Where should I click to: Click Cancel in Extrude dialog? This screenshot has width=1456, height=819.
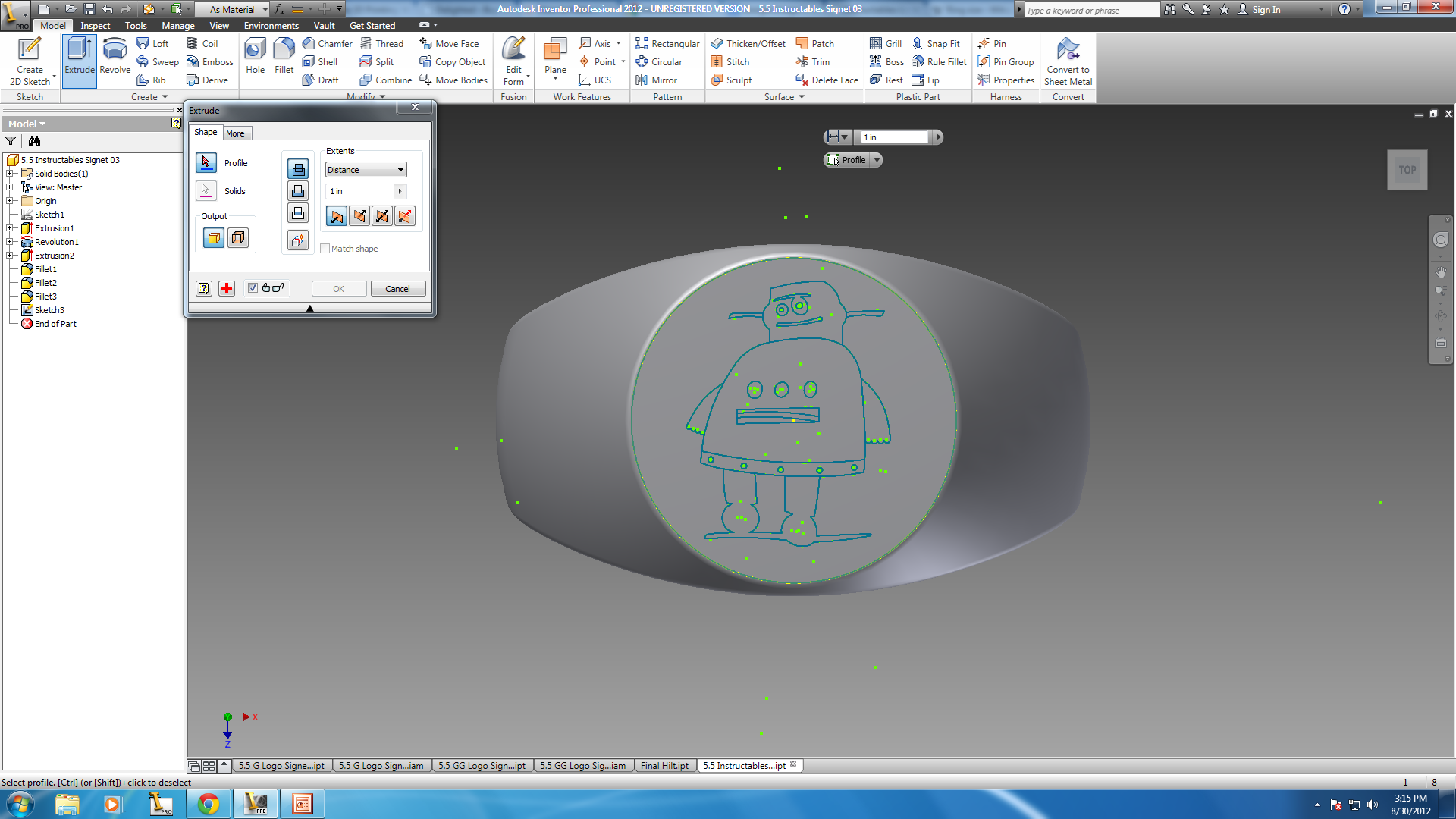[x=397, y=289]
